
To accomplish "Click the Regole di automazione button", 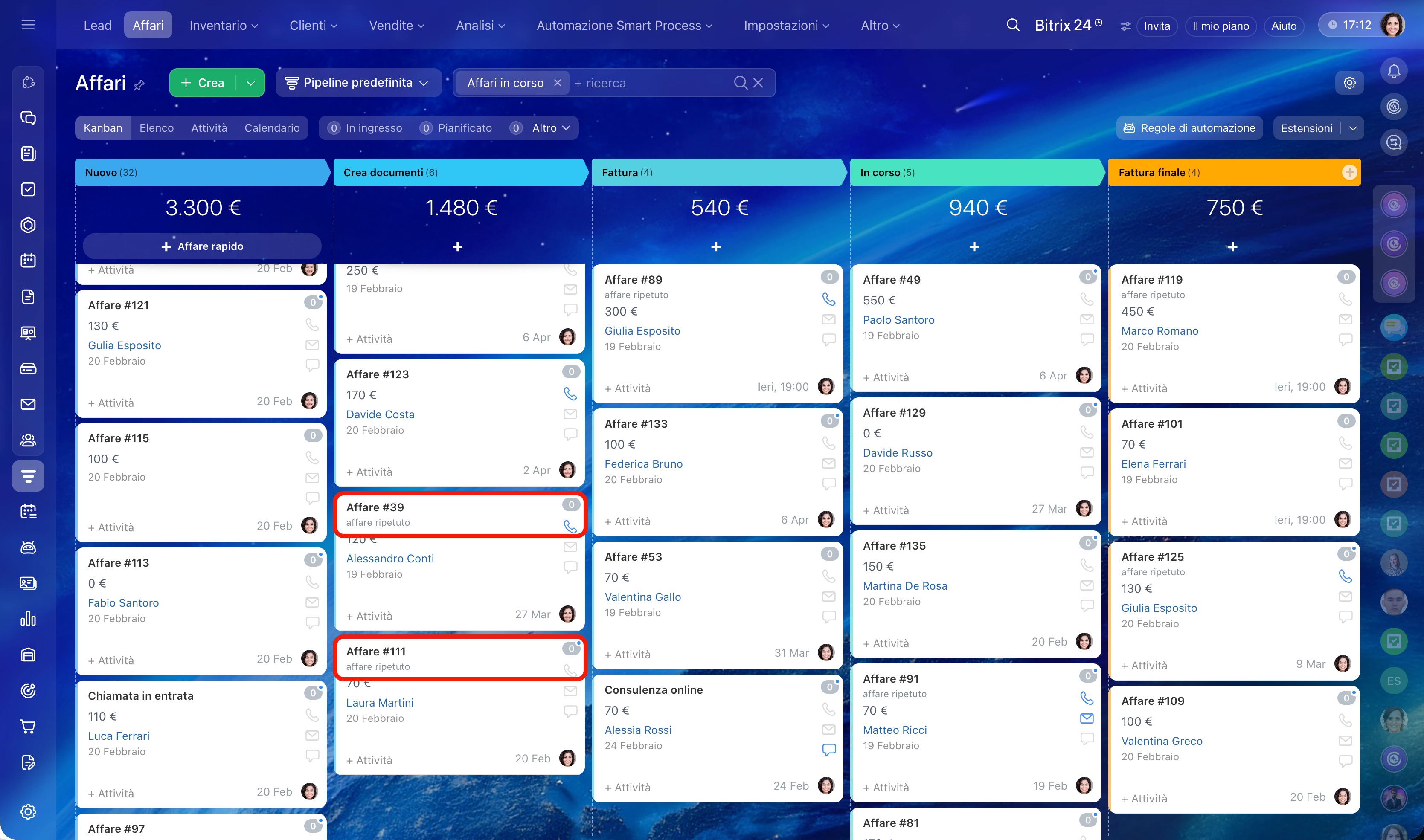I will pos(1190,128).
